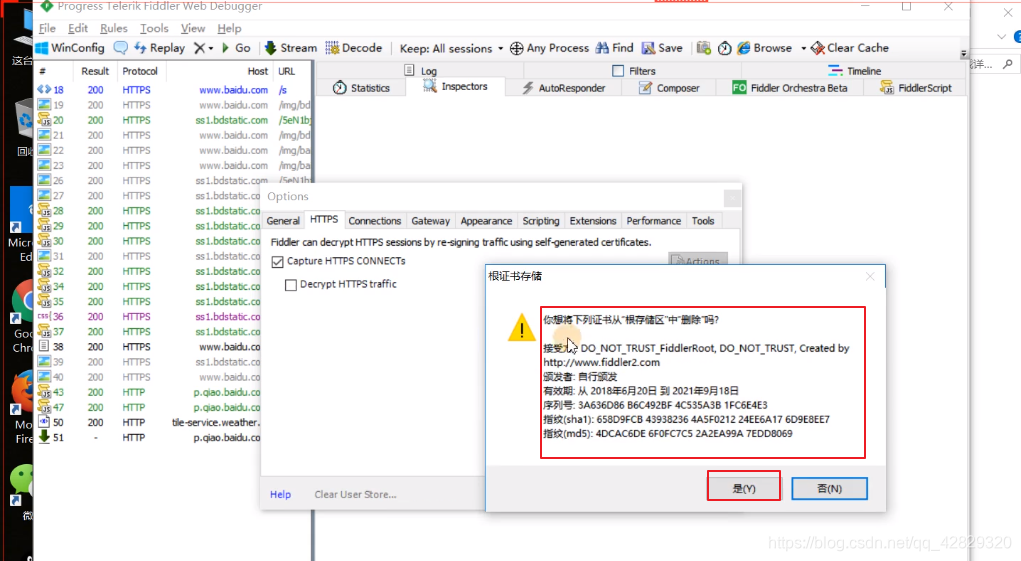Click the 是(Y) button to confirm deletion
The width and height of the screenshot is (1021, 561).
coord(744,488)
